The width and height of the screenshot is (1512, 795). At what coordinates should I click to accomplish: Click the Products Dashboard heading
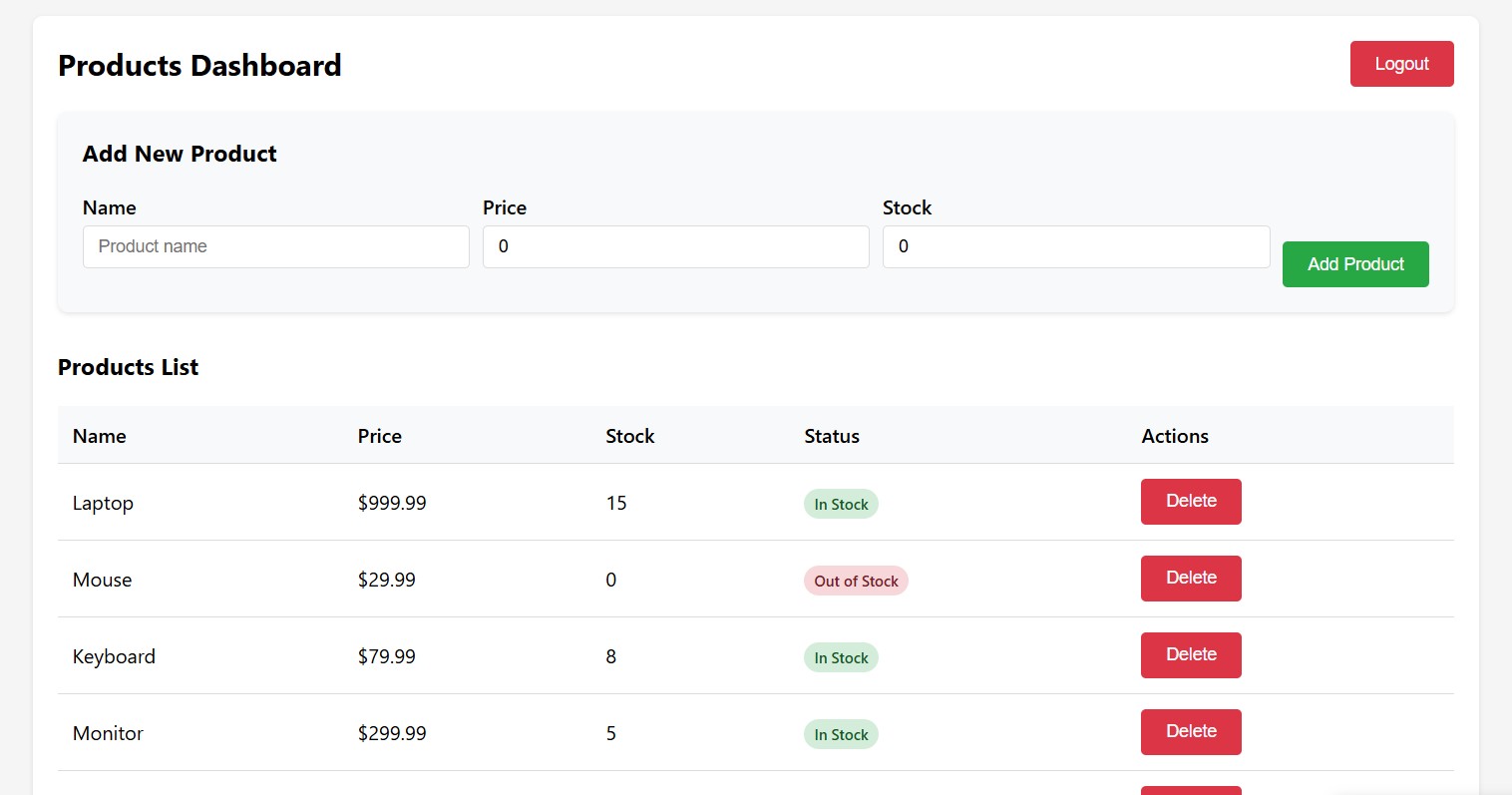pos(199,65)
